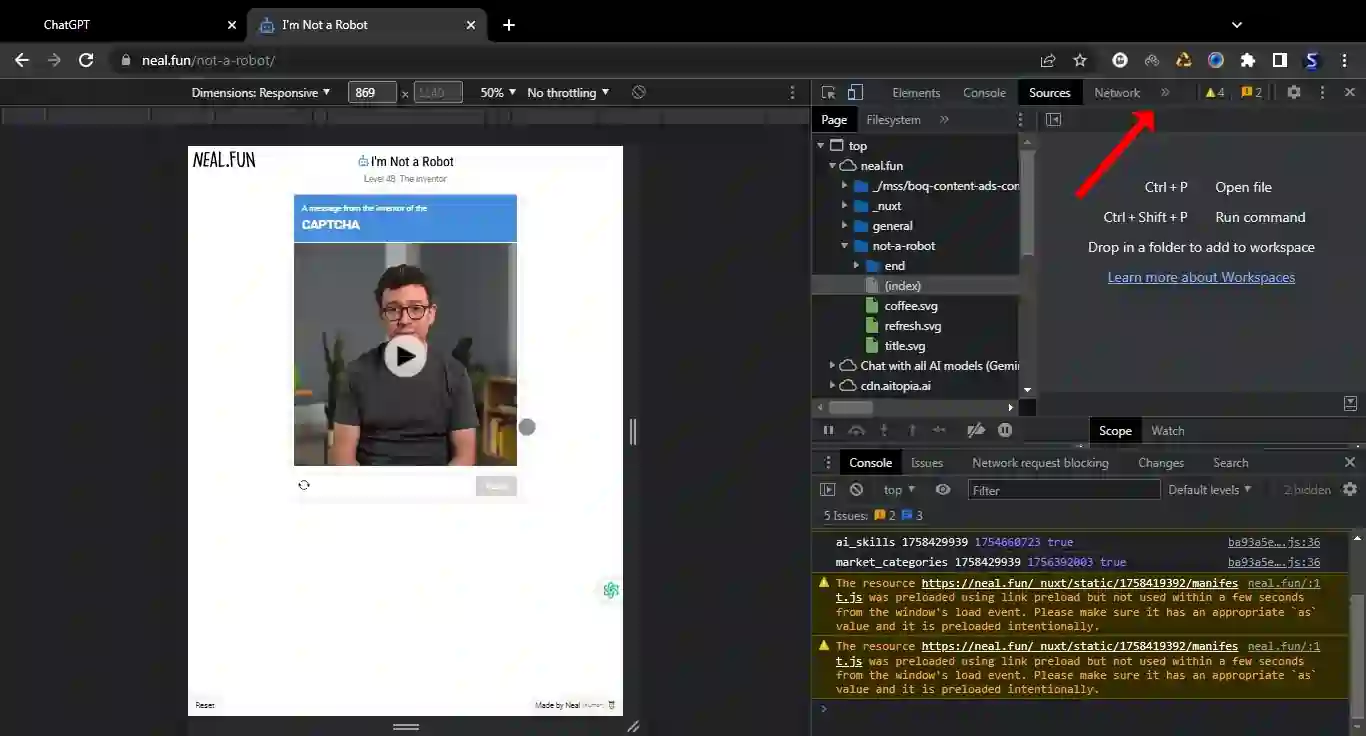Click the step into next function call icon

(x=883, y=430)
